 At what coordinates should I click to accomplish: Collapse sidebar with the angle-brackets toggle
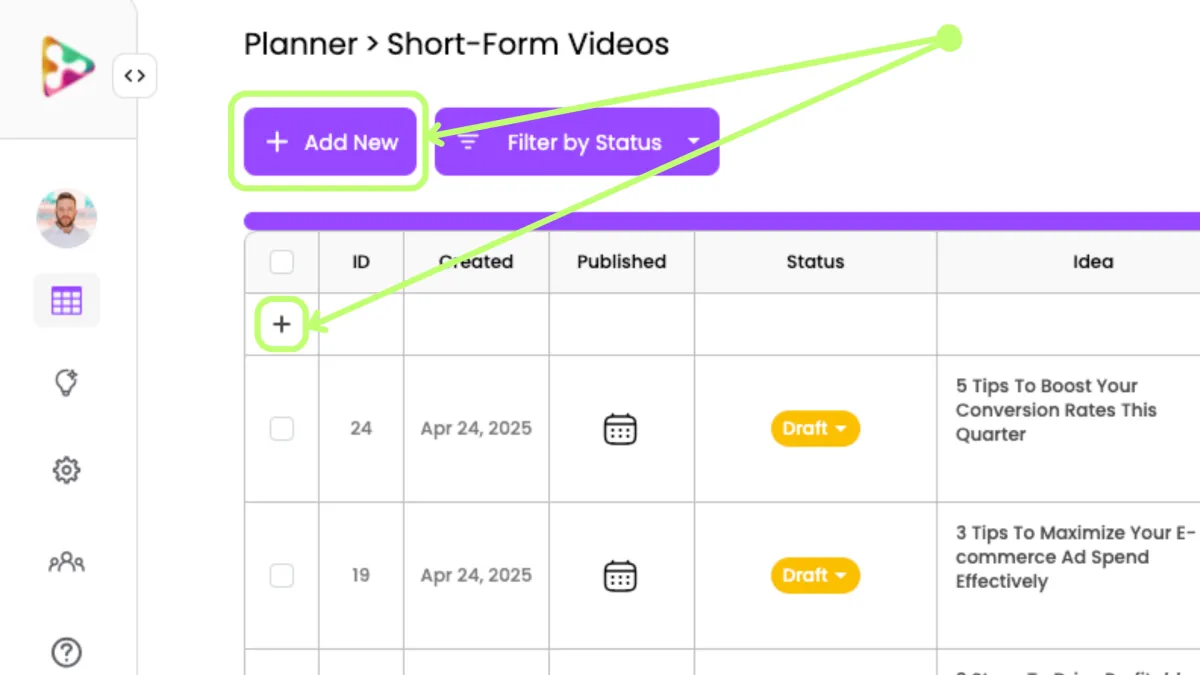[135, 76]
